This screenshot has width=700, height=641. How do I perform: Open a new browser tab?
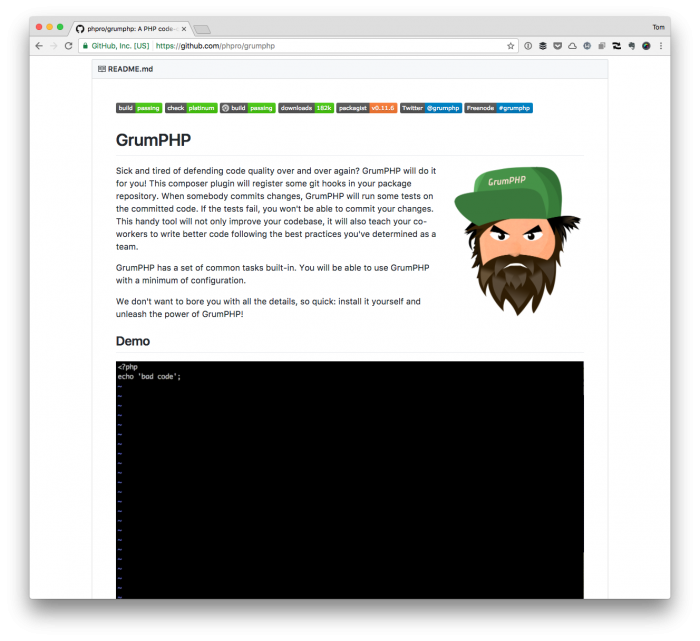pyautogui.click(x=202, y=29)
